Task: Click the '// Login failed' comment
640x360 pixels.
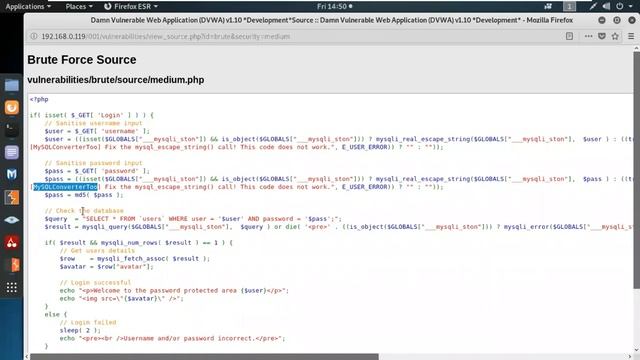Action: pyautogui.click(x=88, y=322)
